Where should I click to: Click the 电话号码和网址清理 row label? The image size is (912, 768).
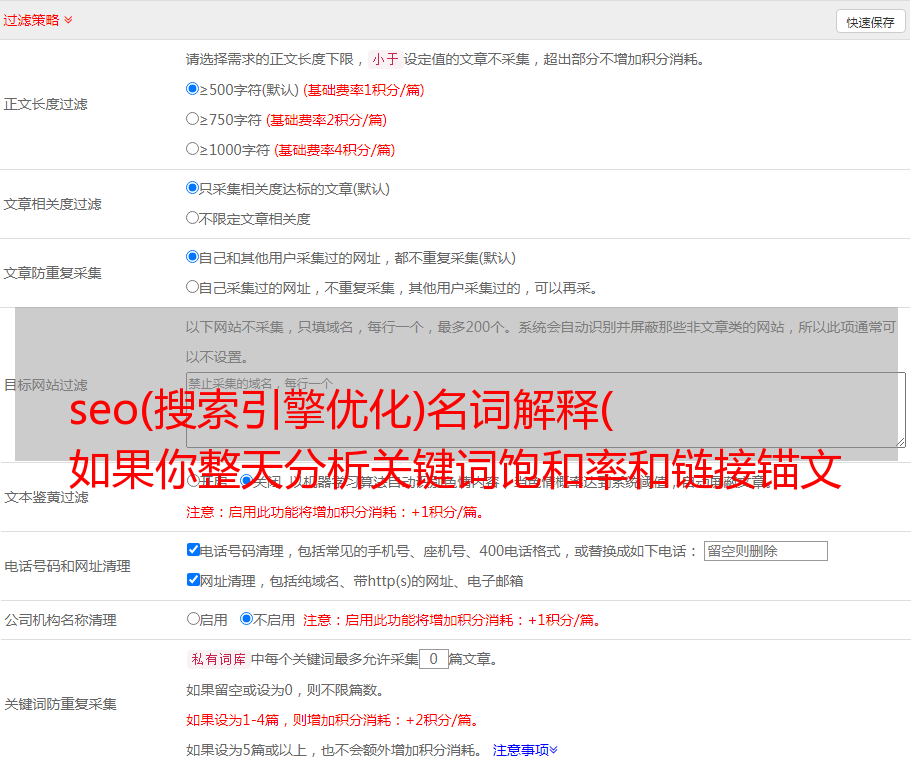[x=67, y=566]
